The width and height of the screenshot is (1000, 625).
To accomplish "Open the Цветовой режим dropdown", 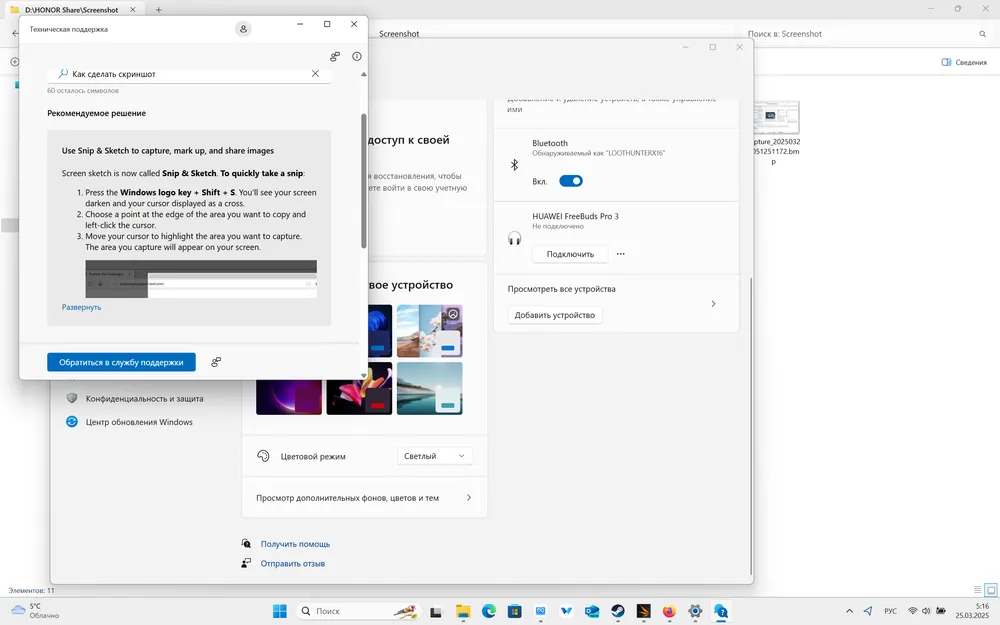I will 435,456.
